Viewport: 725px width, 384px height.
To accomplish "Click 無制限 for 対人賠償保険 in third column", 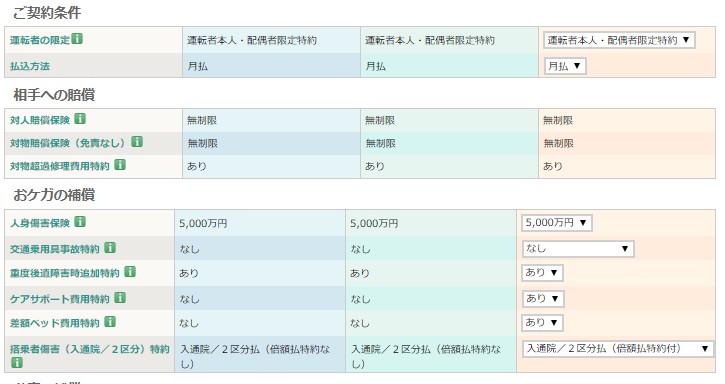I will click(x=558, y=120).
